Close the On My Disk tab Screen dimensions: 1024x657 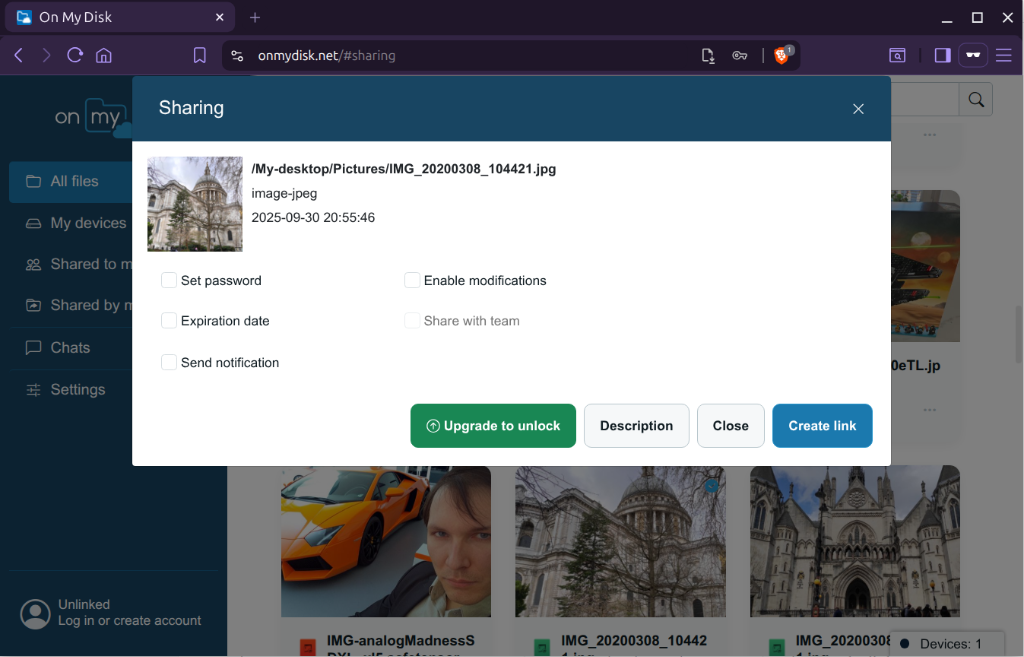[x=220, y=18]
